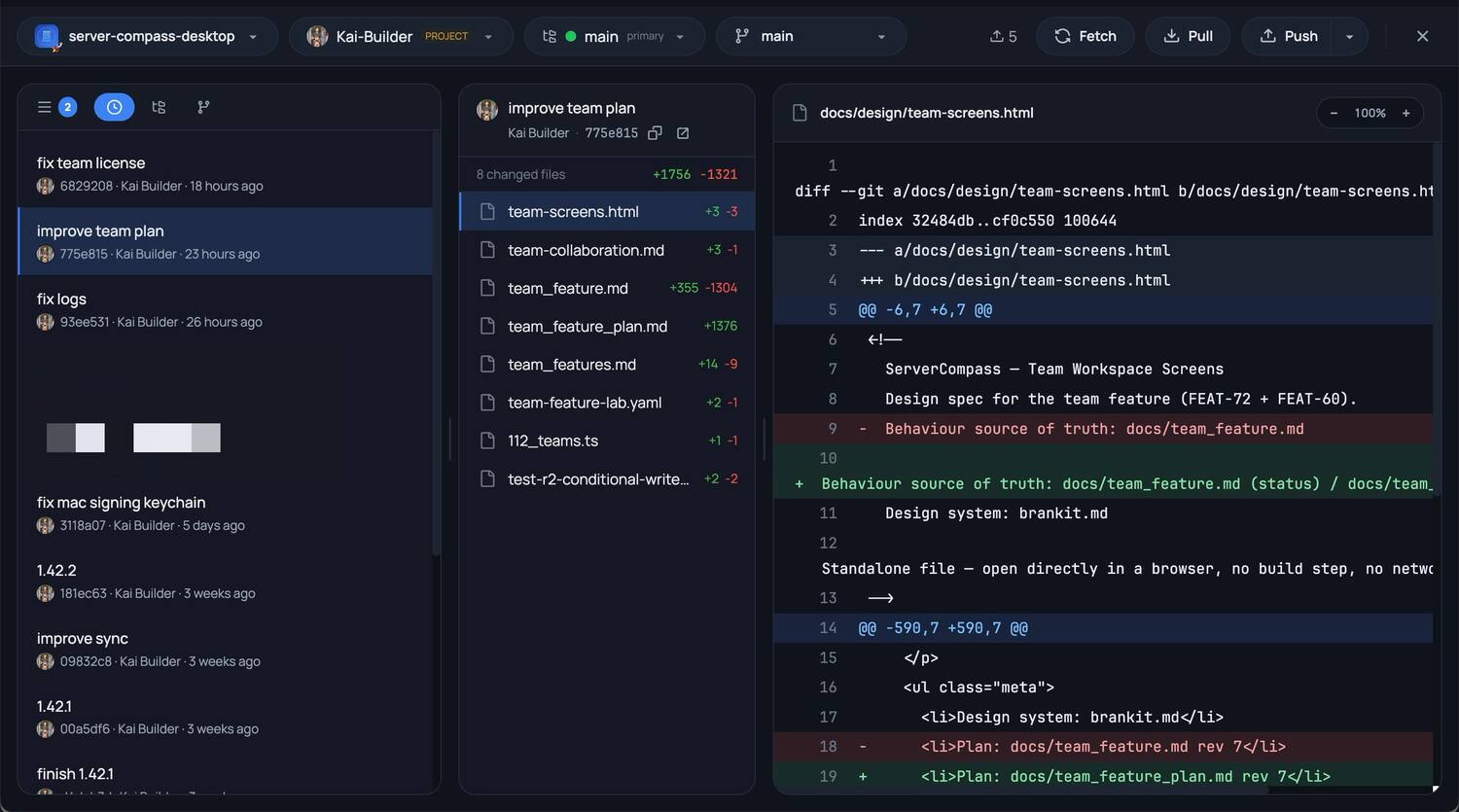Select the commit history clock tab
Viewport: 1459px width, 812px height.
tap(114, 107)
